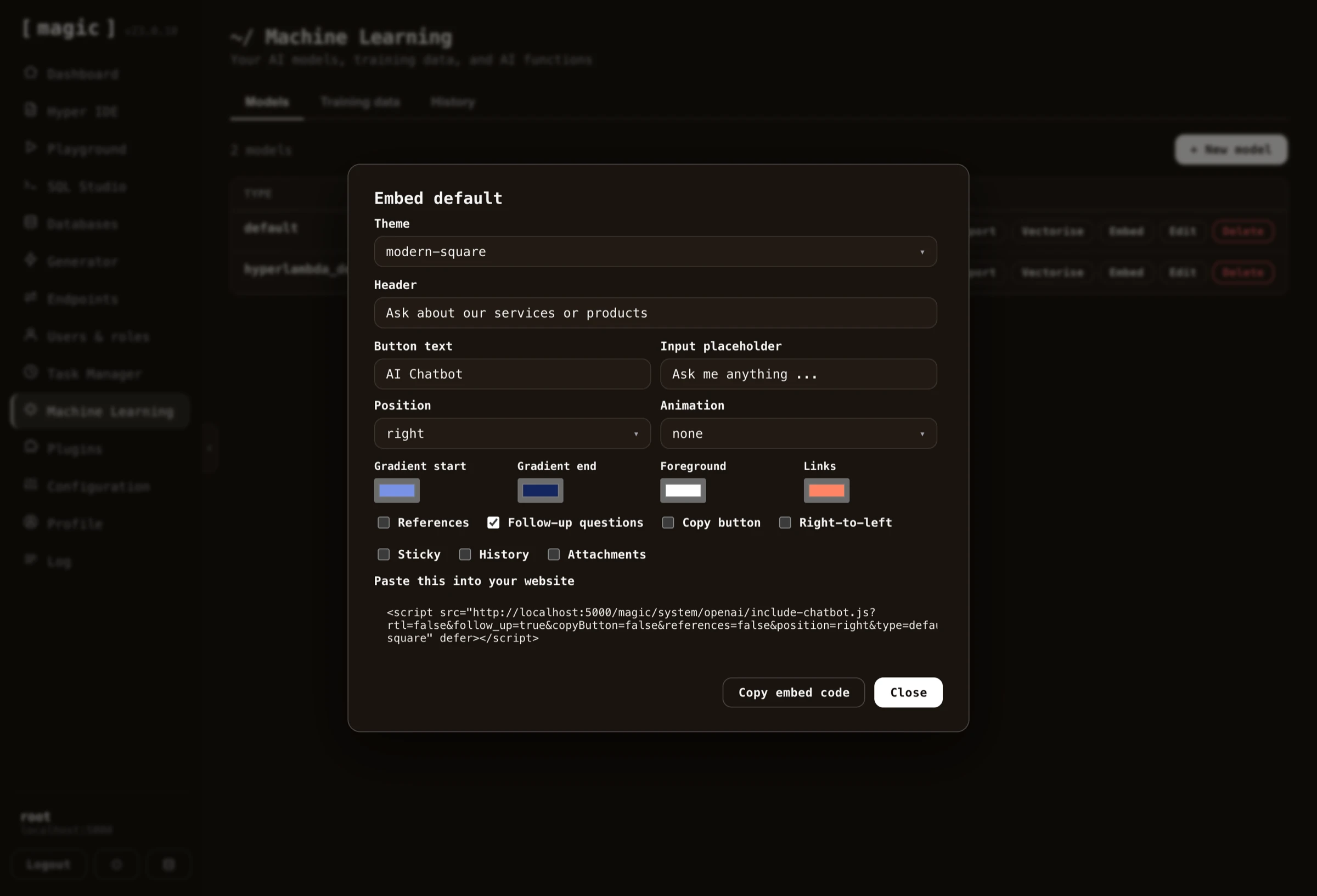Click the Databases sidebar icon
The image size is (1317, 896).
pos(31,223)
